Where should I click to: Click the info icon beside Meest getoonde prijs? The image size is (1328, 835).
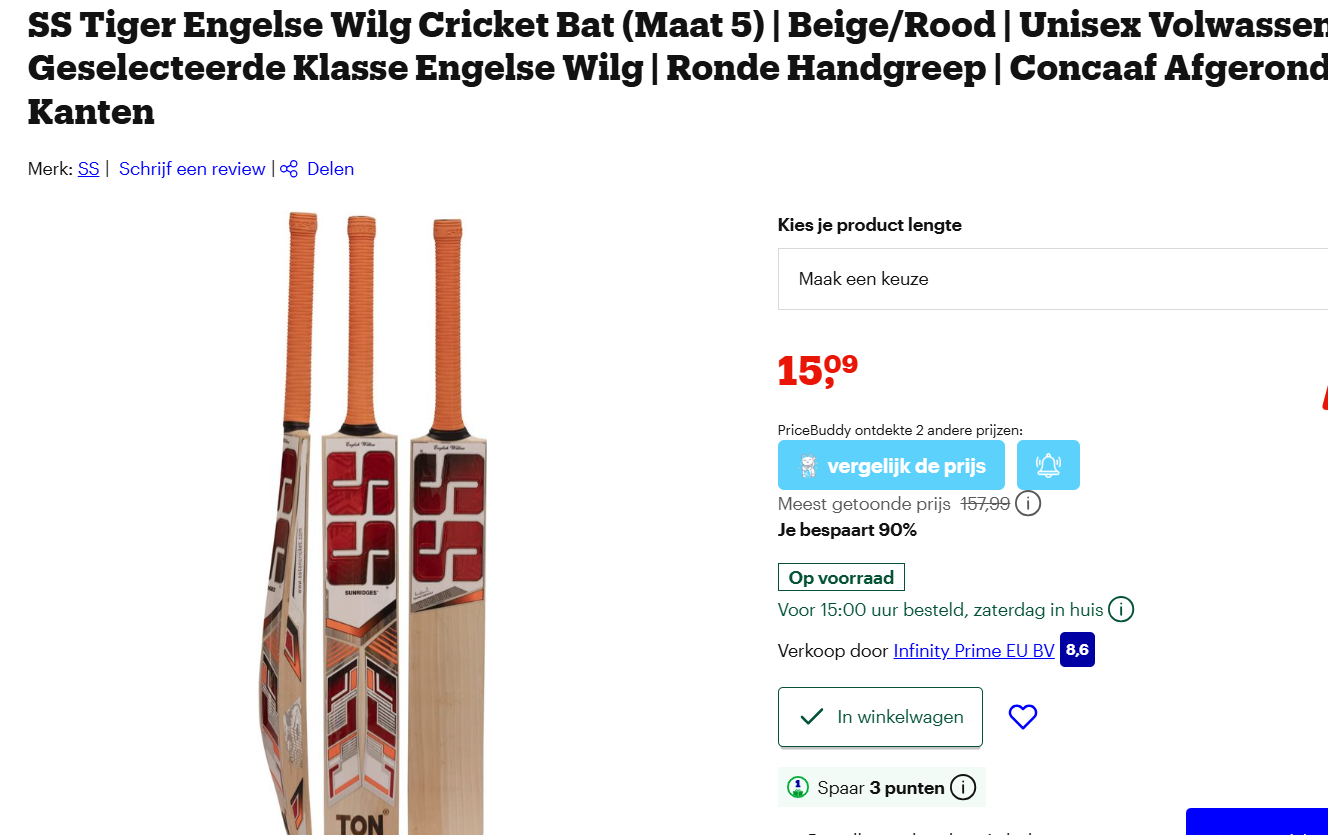(1028, 504)
